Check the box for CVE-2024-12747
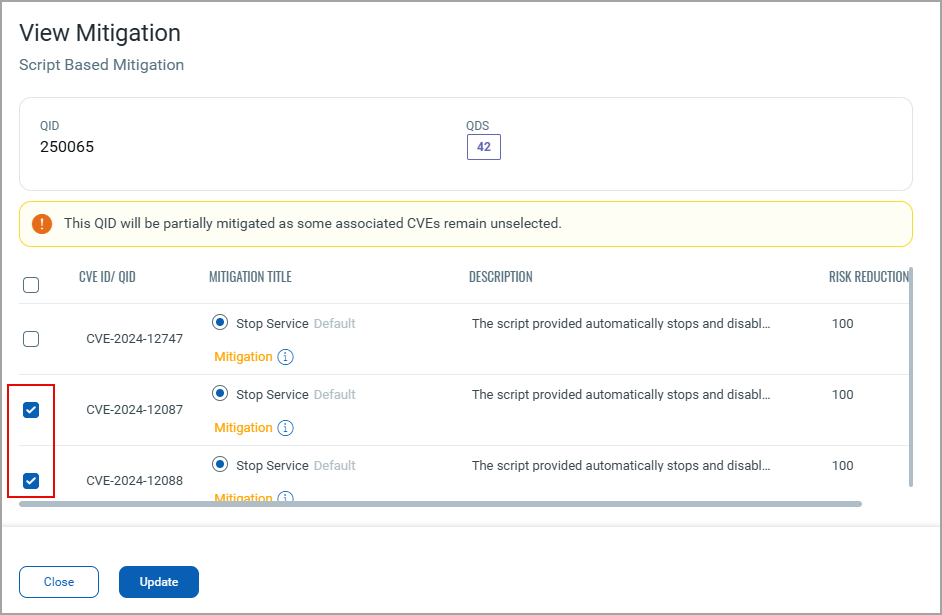 31,339
